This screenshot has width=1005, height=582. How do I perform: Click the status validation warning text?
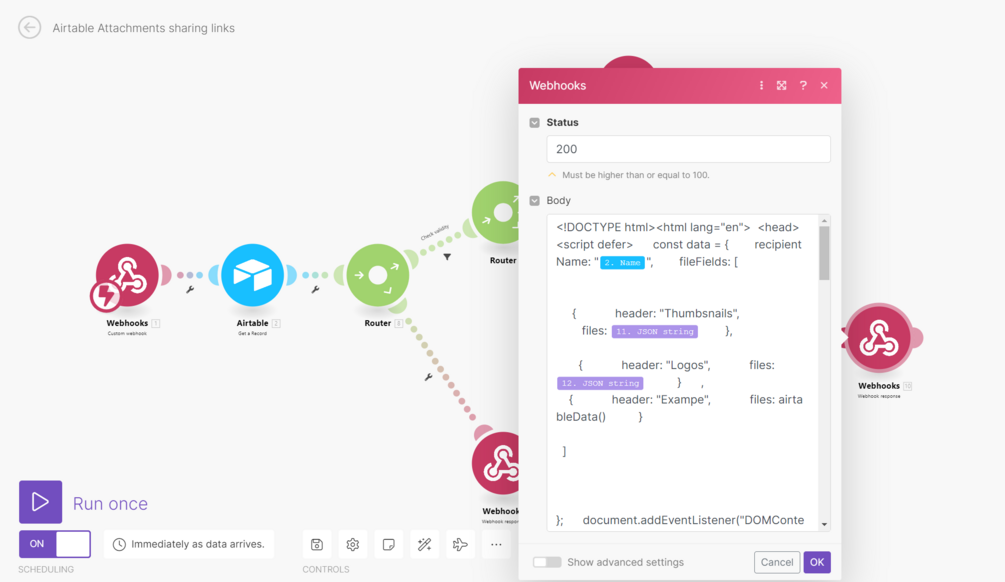635,175
